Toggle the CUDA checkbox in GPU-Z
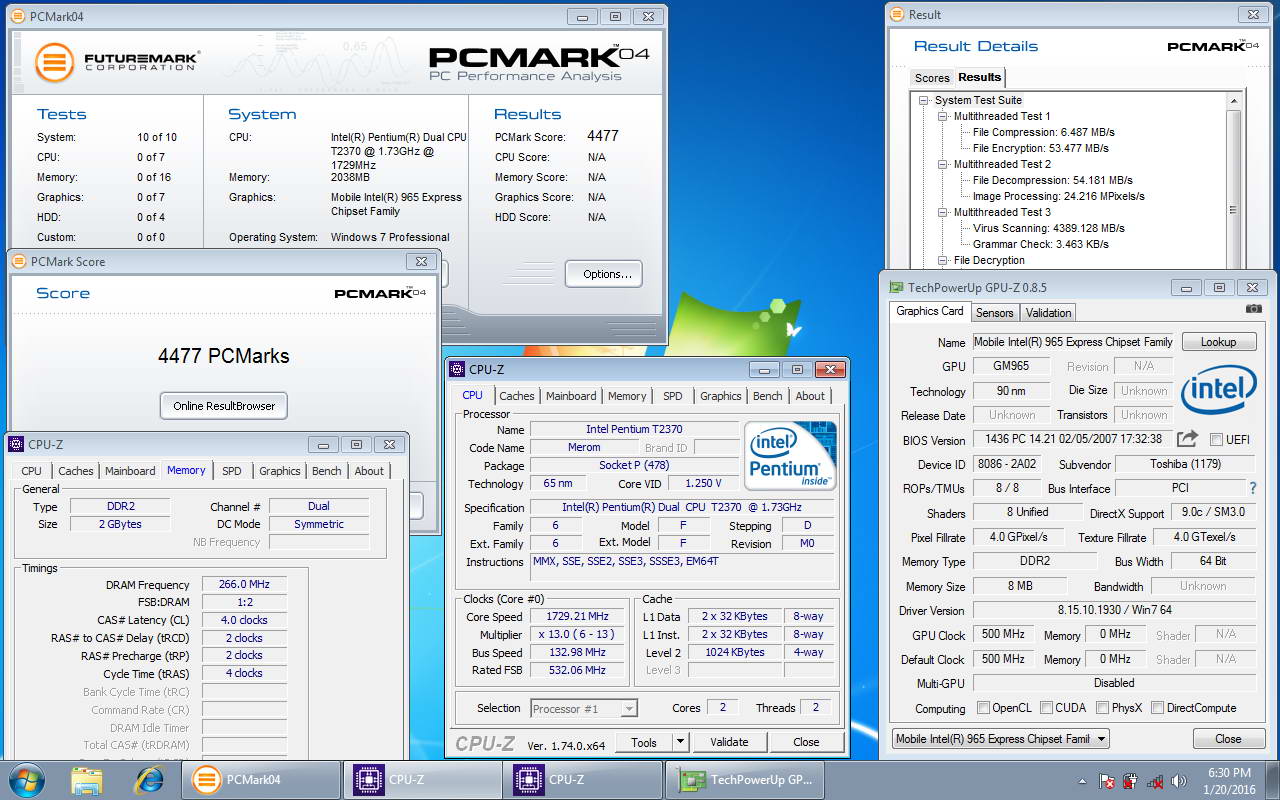This screenshot has width=1280, height=800. click(1046, 708)
